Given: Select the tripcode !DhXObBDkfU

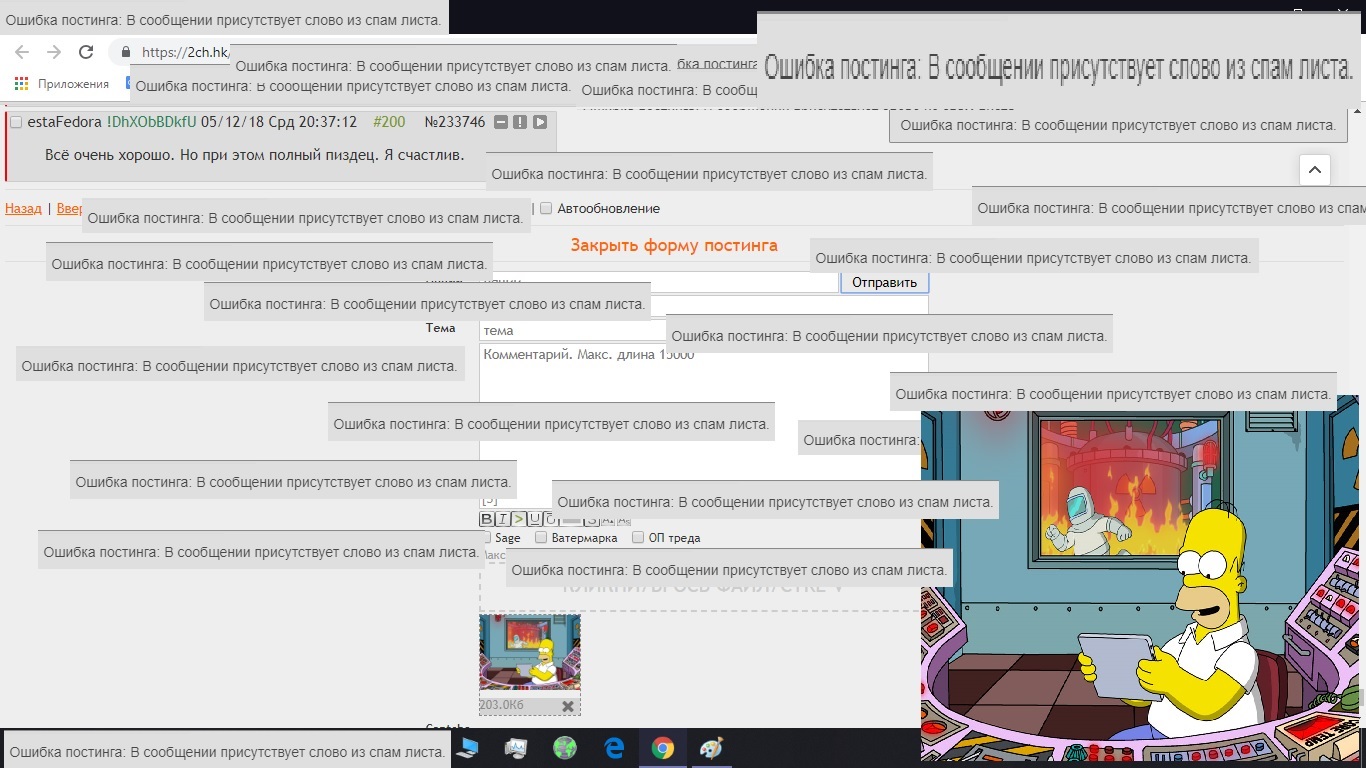Looking at the screenshot, I should click(x=151, y=122).
